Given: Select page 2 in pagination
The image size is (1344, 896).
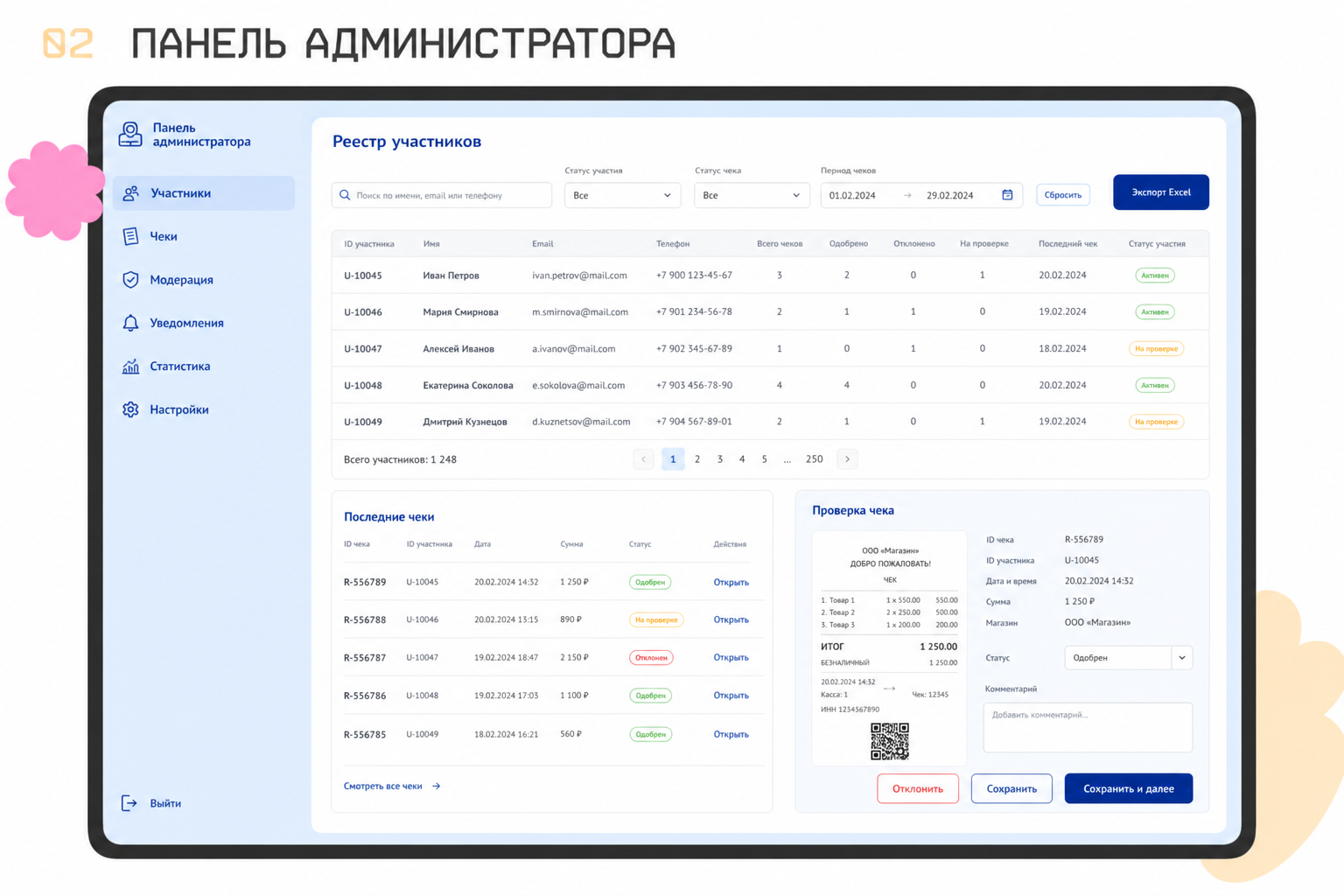Looking at the screenshot, I should (x=697, y=459).
